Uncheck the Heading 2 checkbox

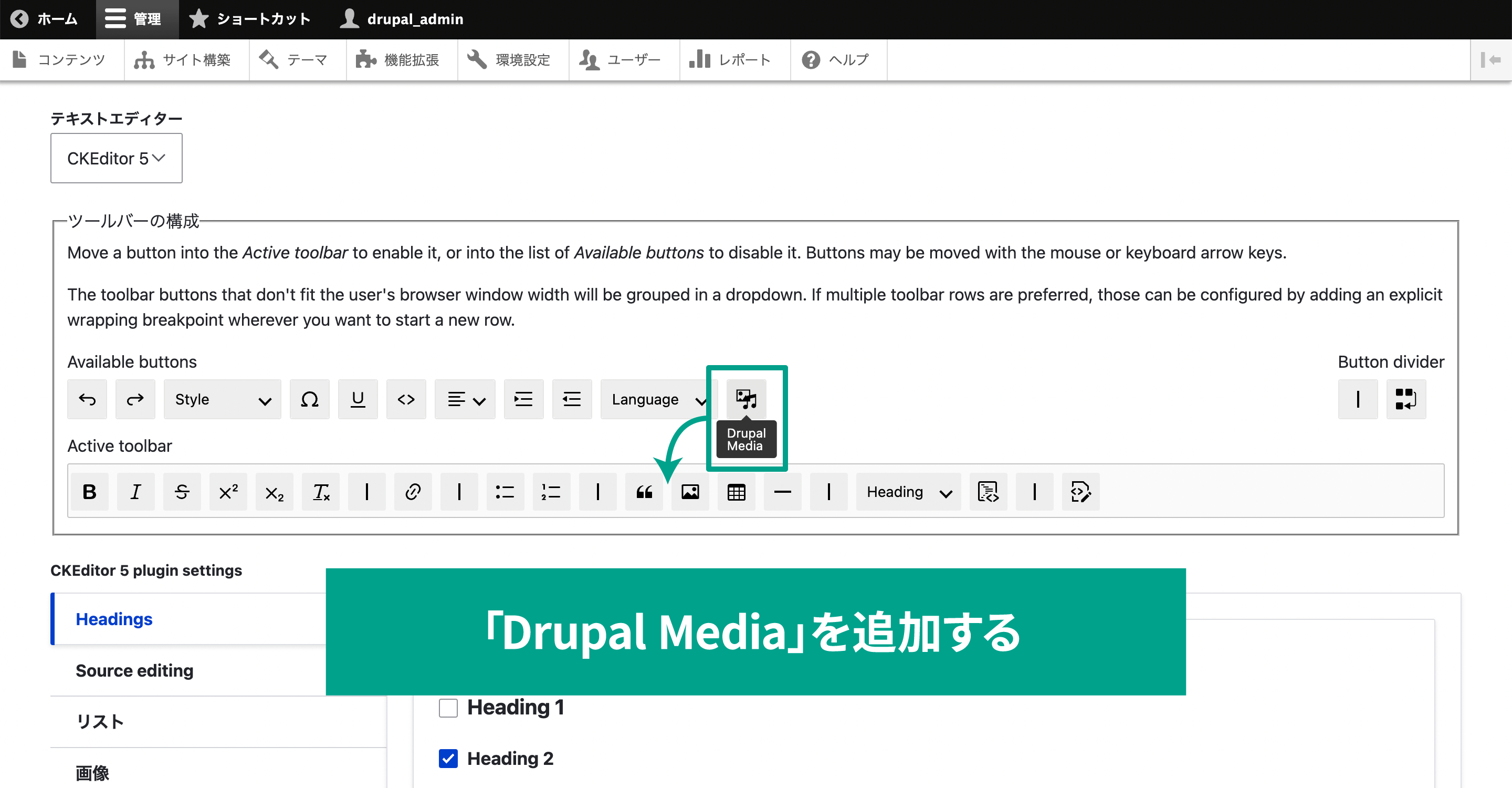[448, 759]
